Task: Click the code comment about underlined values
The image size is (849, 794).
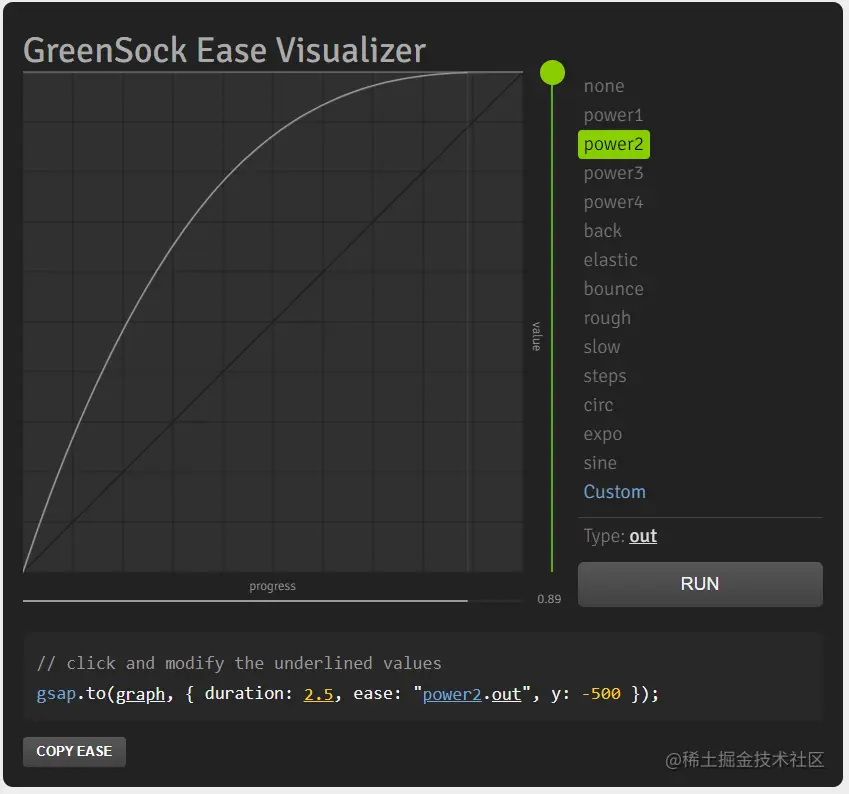Action: 239,663
